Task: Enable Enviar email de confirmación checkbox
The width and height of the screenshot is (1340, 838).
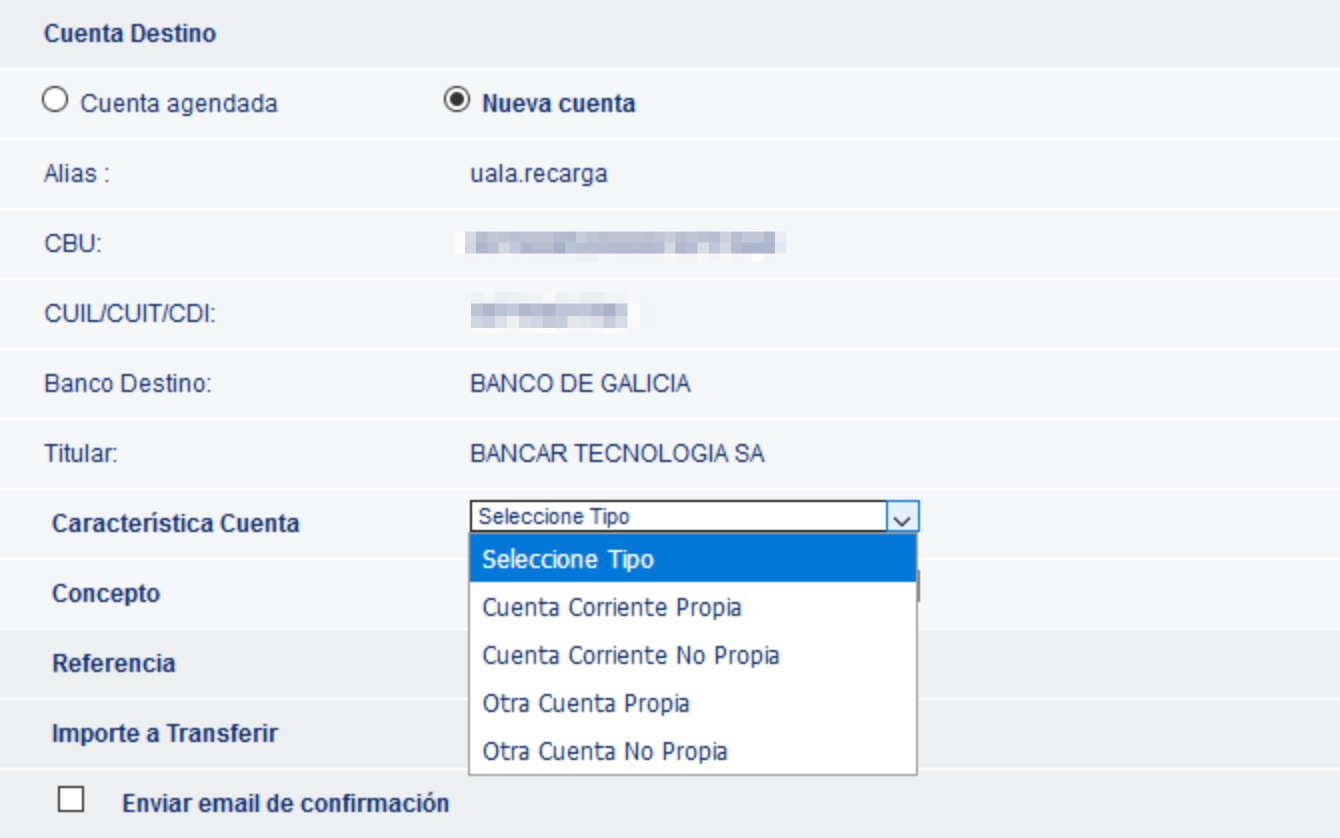Action: tap(71, 800)
